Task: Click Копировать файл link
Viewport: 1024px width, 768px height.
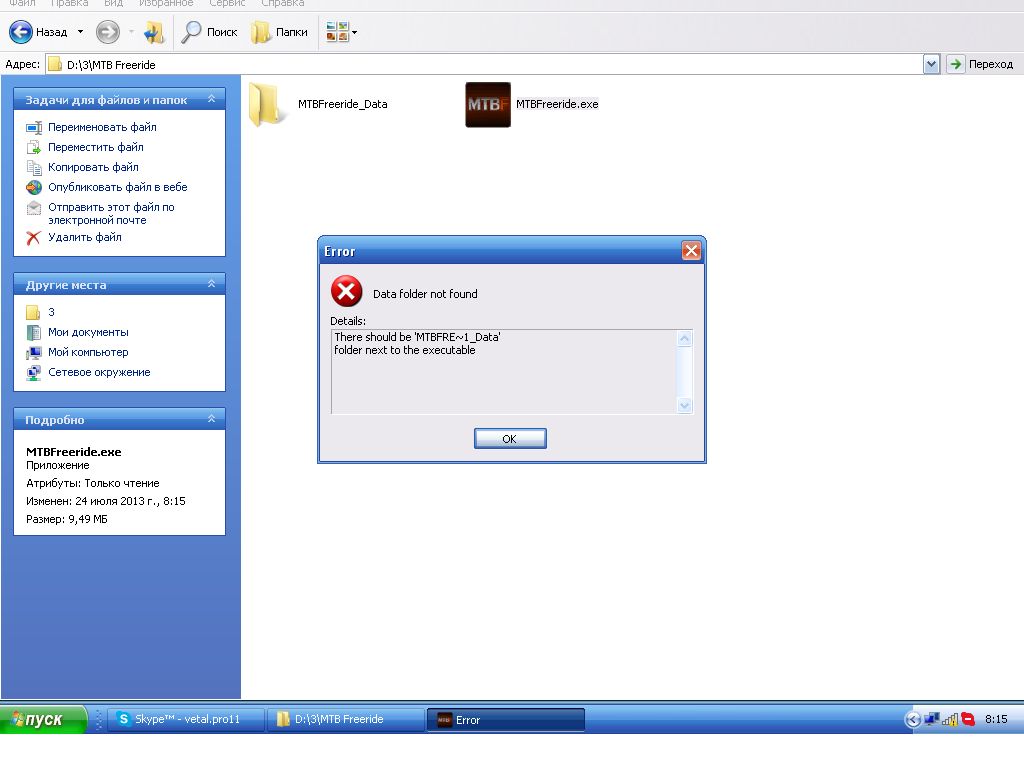Action: tap(93, 167)
